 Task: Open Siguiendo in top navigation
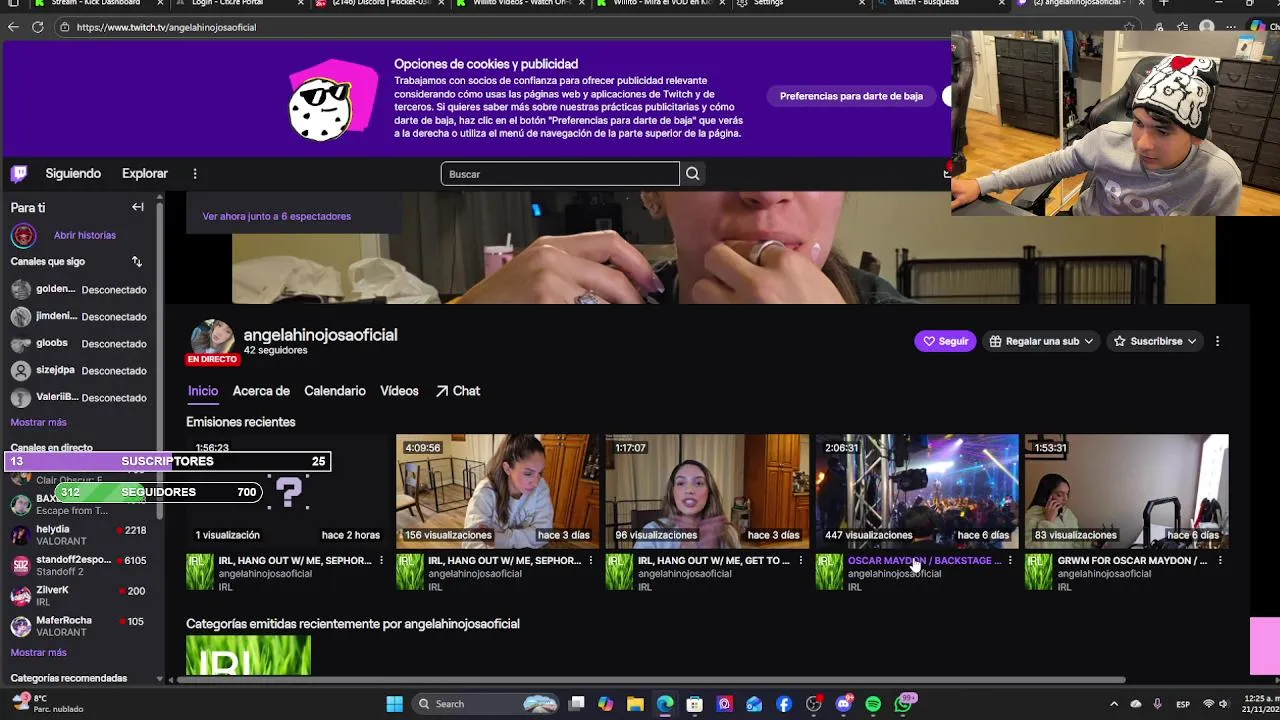coord(73,174)
